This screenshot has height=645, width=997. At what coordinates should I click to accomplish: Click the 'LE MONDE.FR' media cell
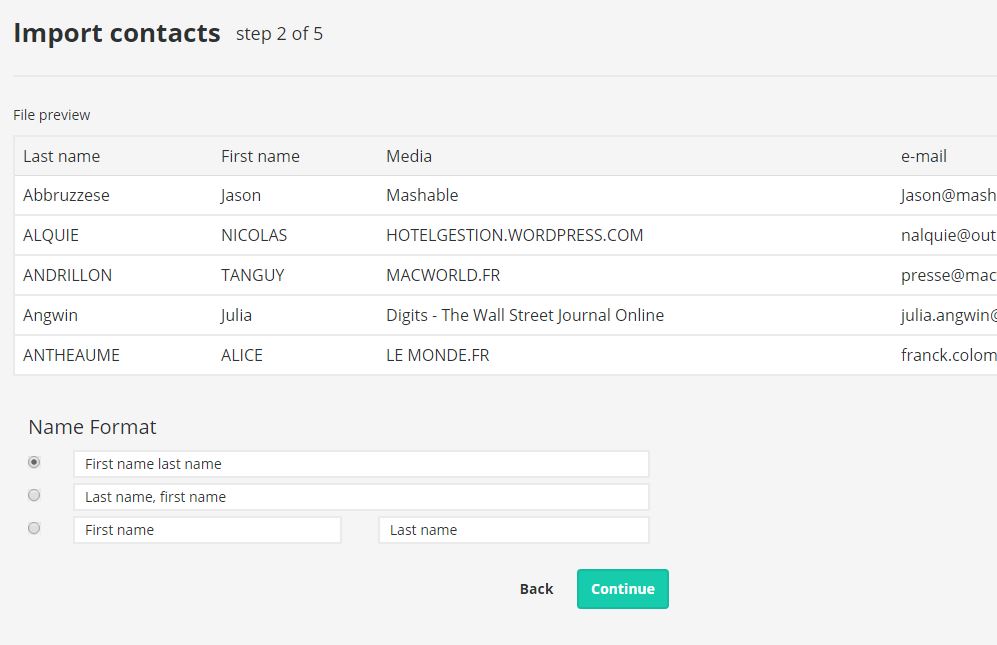pyautogui.click(x=437, y=356)
